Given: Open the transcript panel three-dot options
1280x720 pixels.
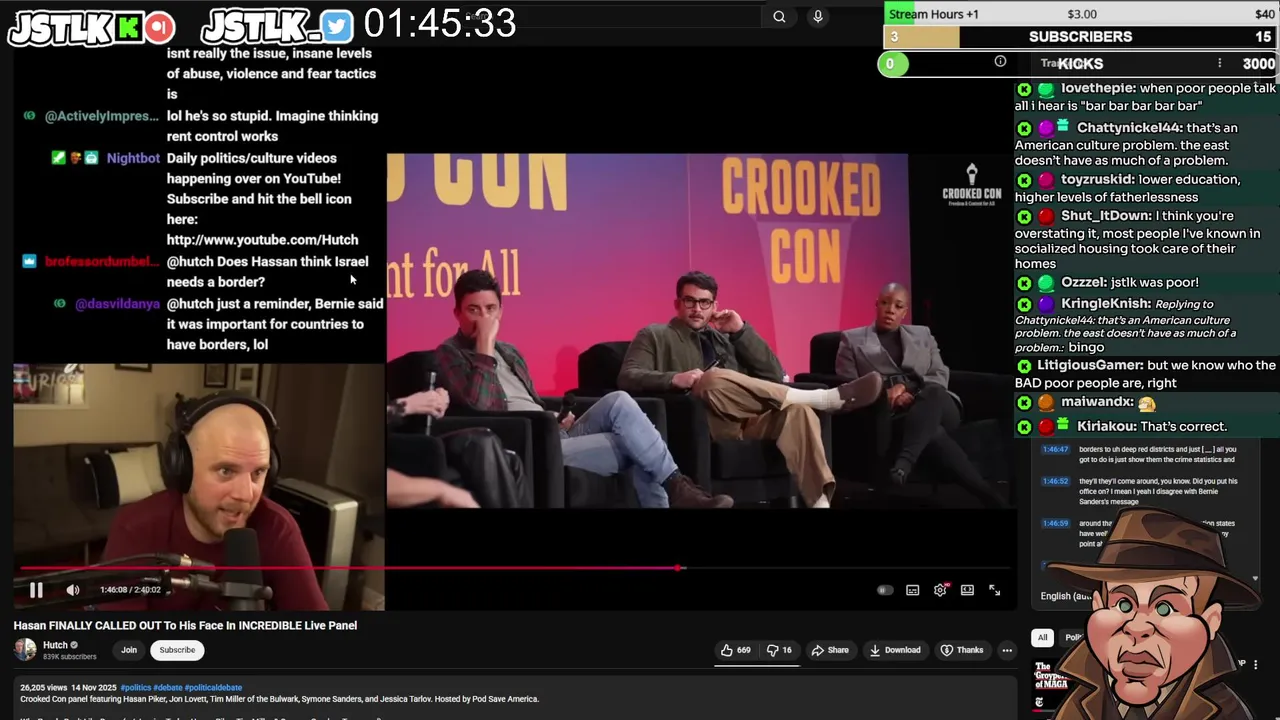Looking at the screenshot, I should tap(1219, 63).
